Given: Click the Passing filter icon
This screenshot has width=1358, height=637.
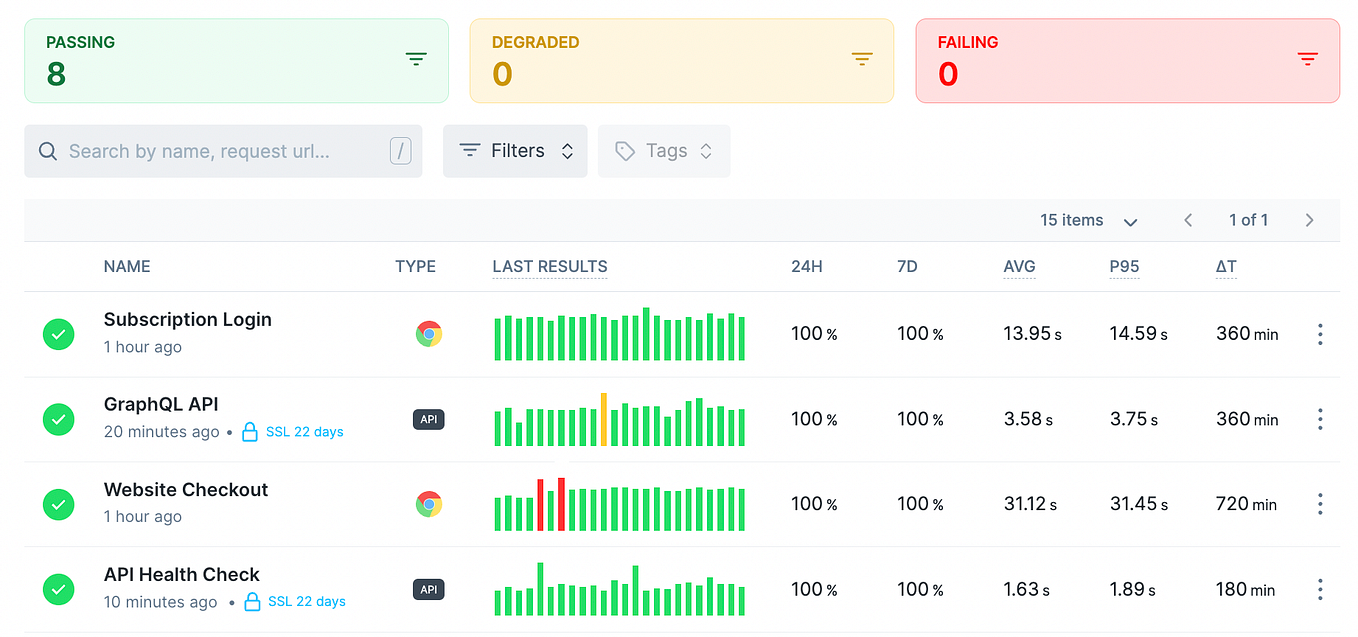Looking at the screenshot, I should [x=416, y=60].
